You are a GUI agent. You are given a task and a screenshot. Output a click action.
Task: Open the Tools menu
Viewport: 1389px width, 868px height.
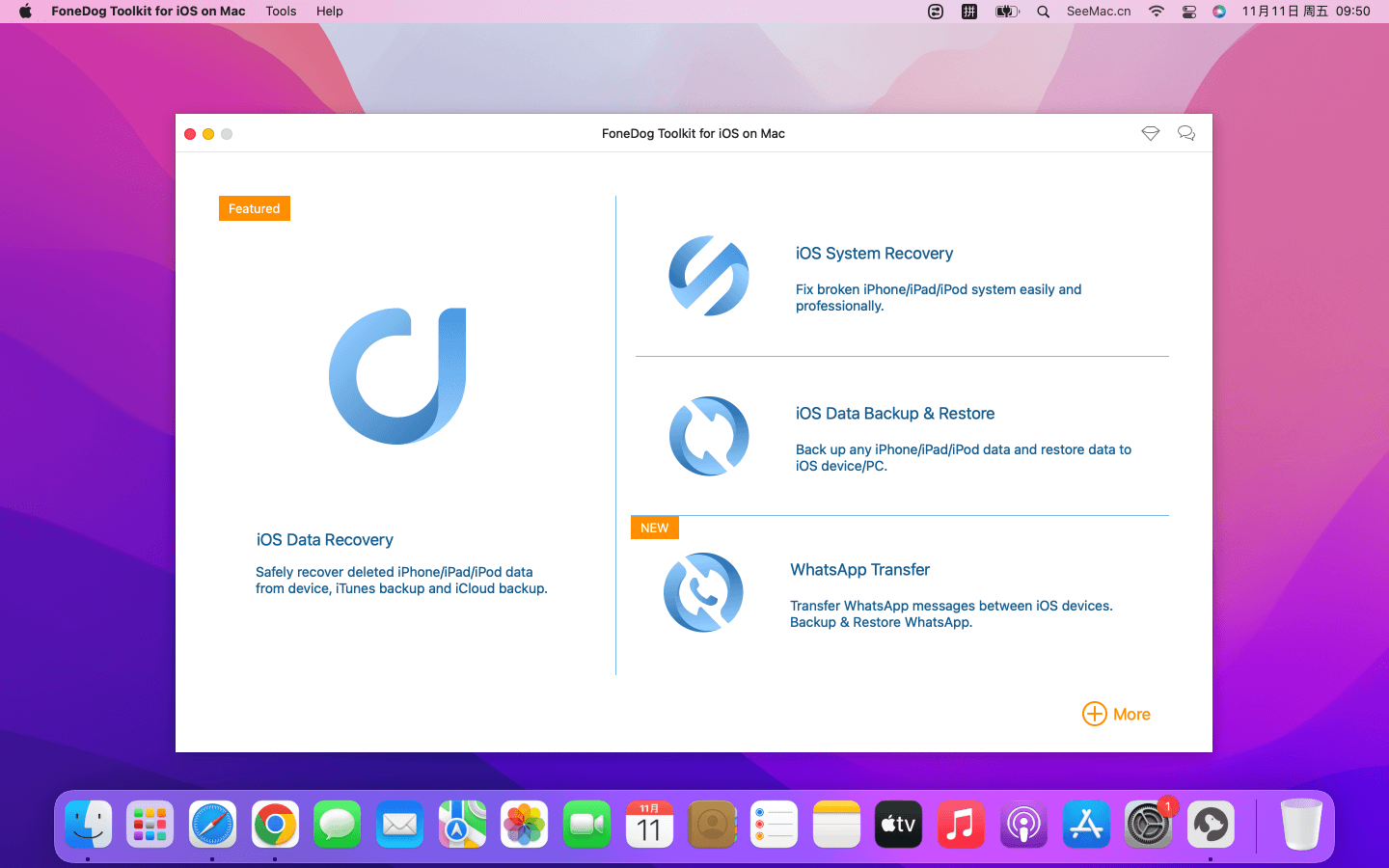[281, 12]
